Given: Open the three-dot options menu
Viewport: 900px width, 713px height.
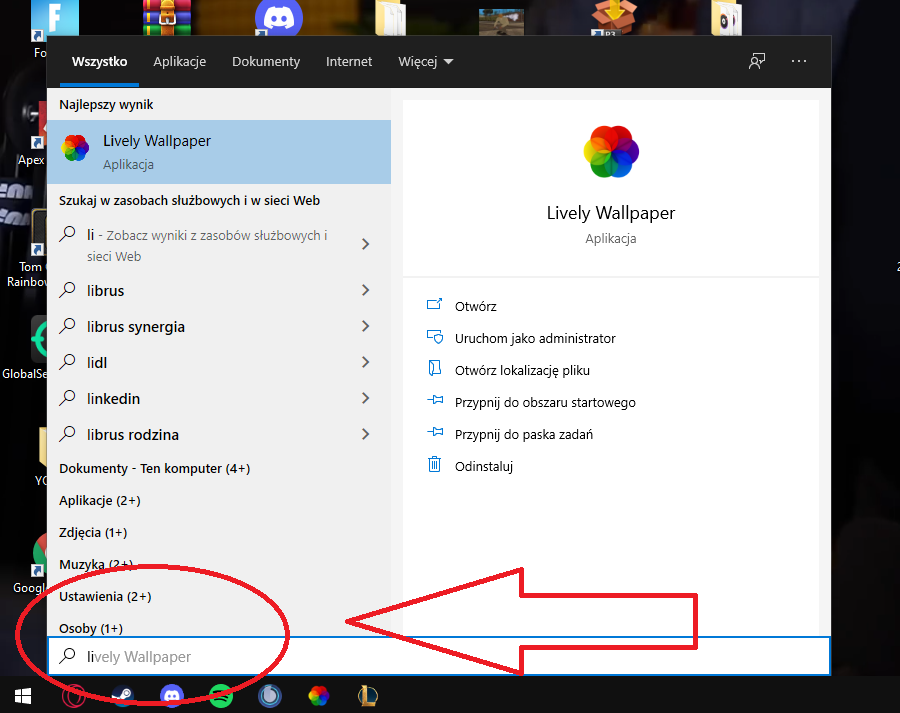Looking at the screenshot, I should [799, 61].
